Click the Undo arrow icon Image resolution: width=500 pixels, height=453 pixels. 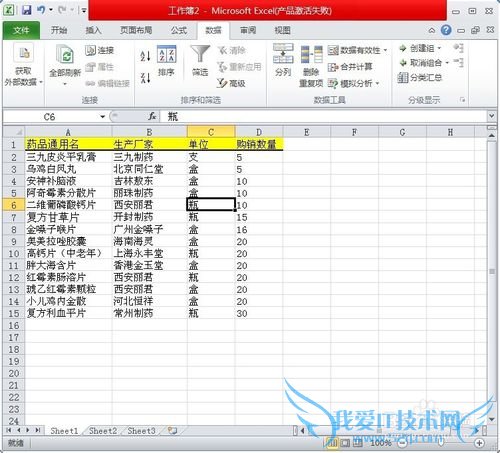point(41,10)
